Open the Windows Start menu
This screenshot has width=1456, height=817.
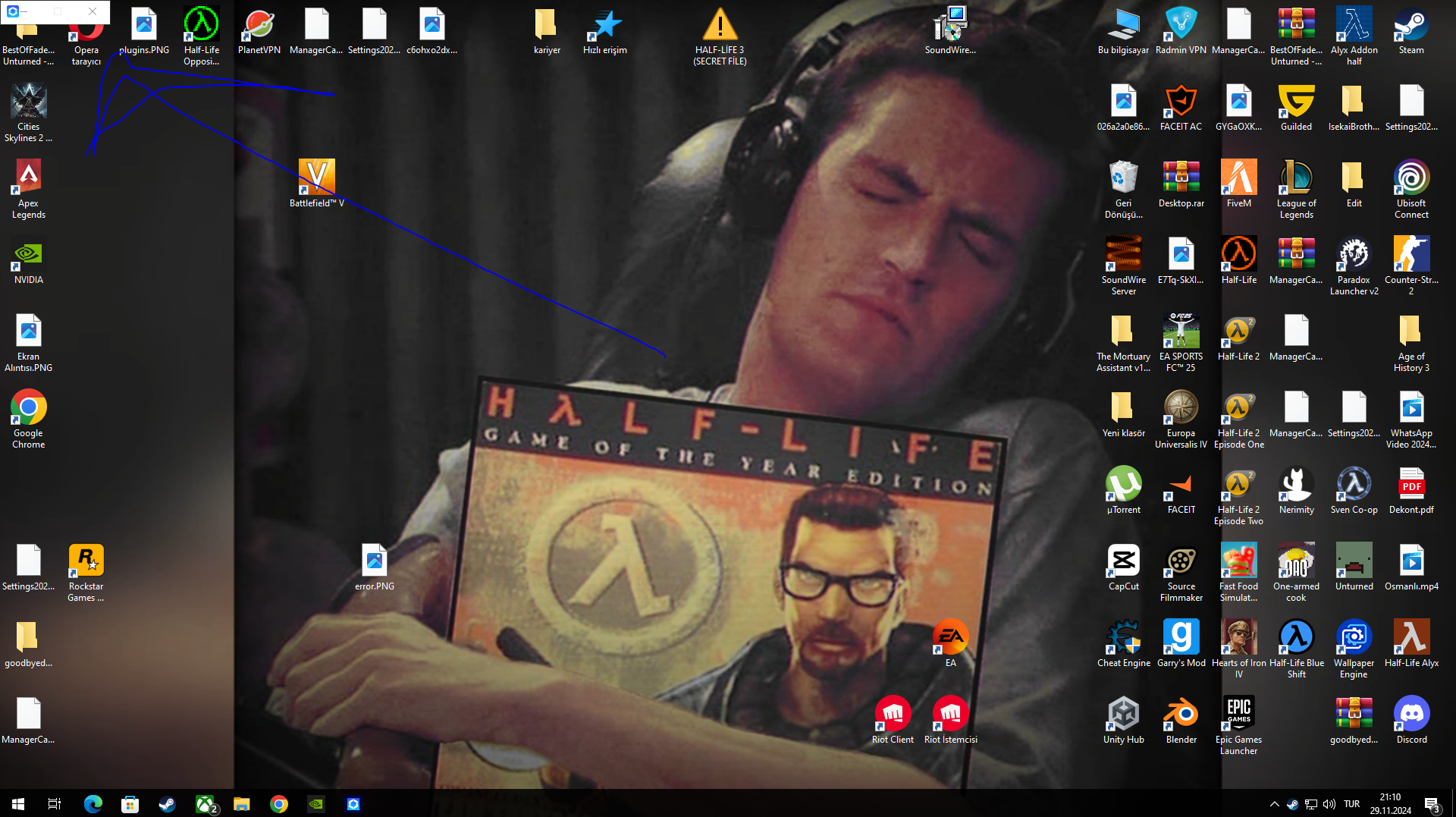tap(18, 804)
